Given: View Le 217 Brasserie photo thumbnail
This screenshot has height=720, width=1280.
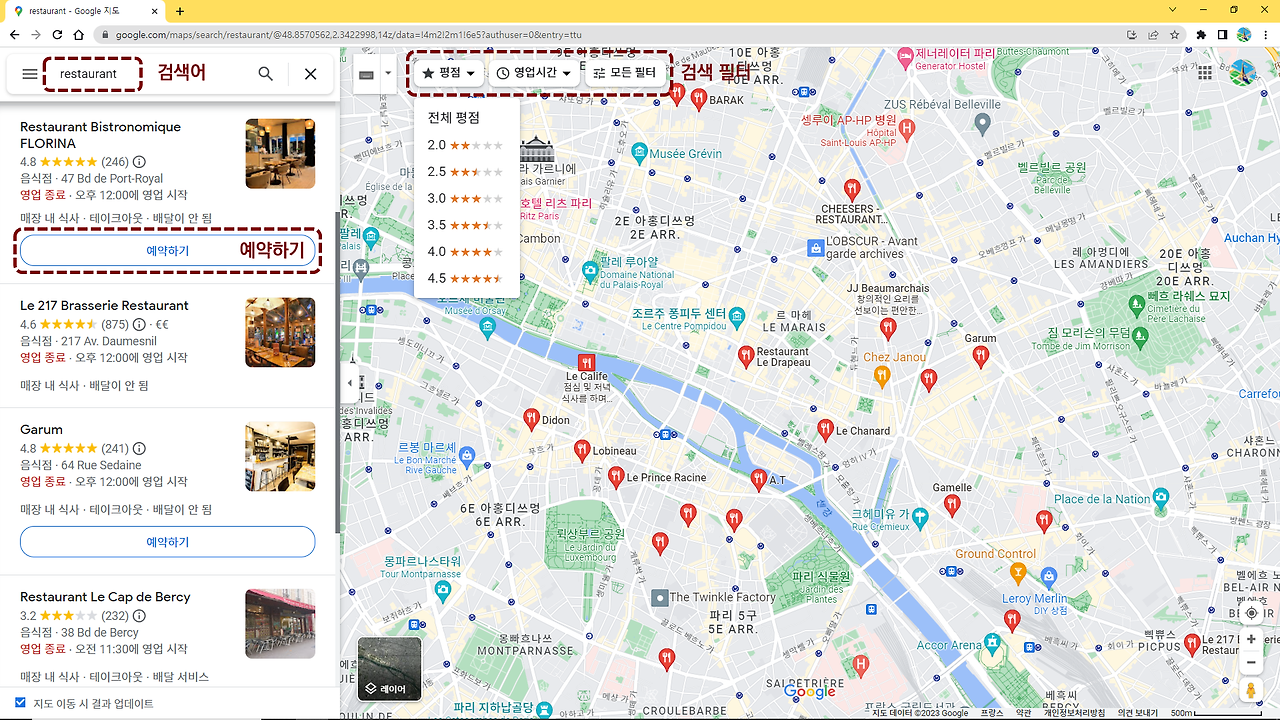Looking at the screenshot, I should pyautogui.click(x=280, y=333).
